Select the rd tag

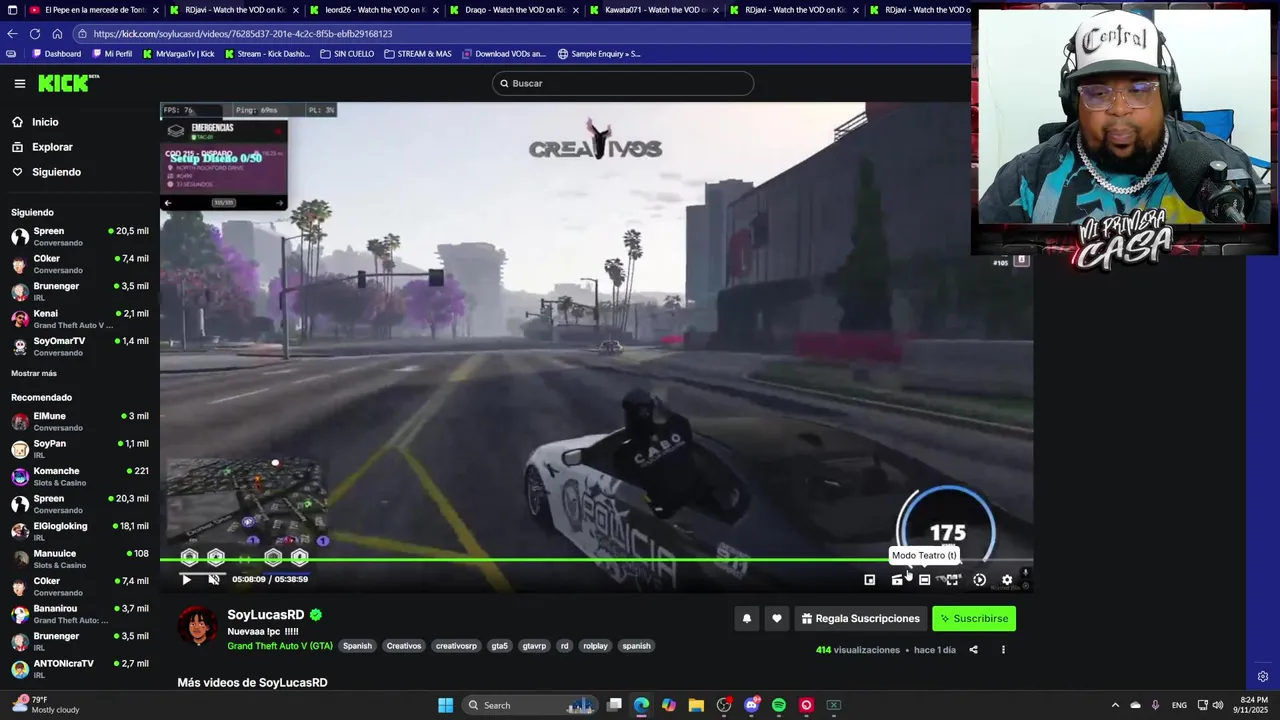point(564,646)
